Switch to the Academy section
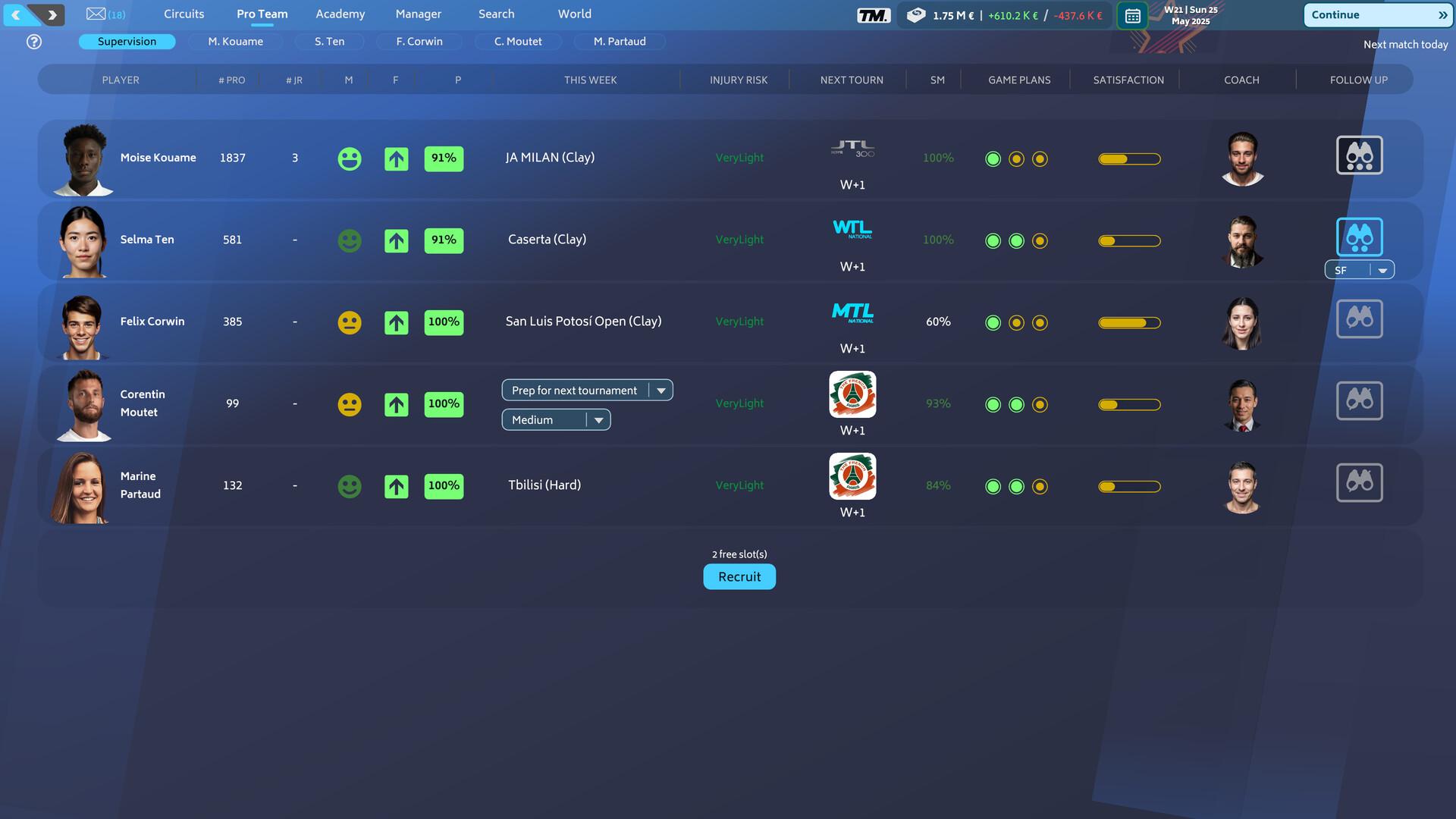1456x819 pixels. point(340,14)
